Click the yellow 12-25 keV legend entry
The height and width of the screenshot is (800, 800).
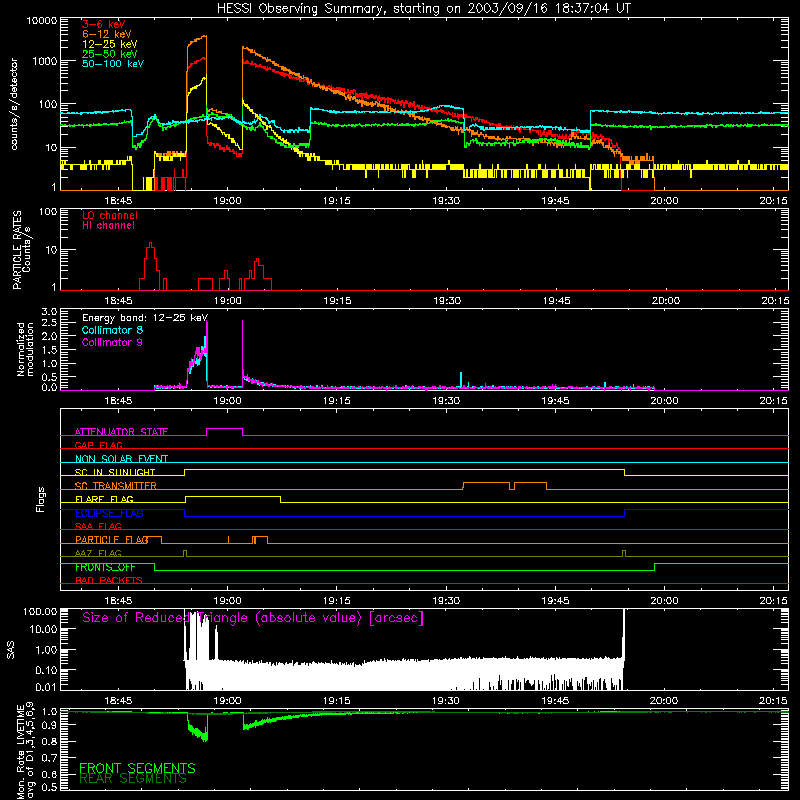pyautogui.click(x=109, y=44)
